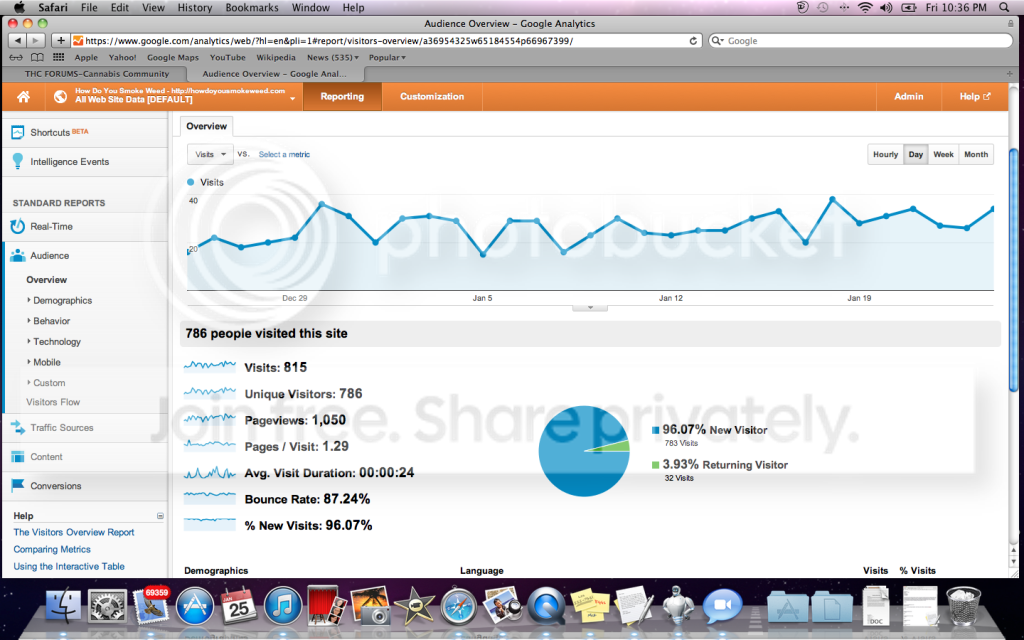Screen dimensions: 1024x640
Task: Open Photo Booth from the dock
Action: (x=327, y=605)
